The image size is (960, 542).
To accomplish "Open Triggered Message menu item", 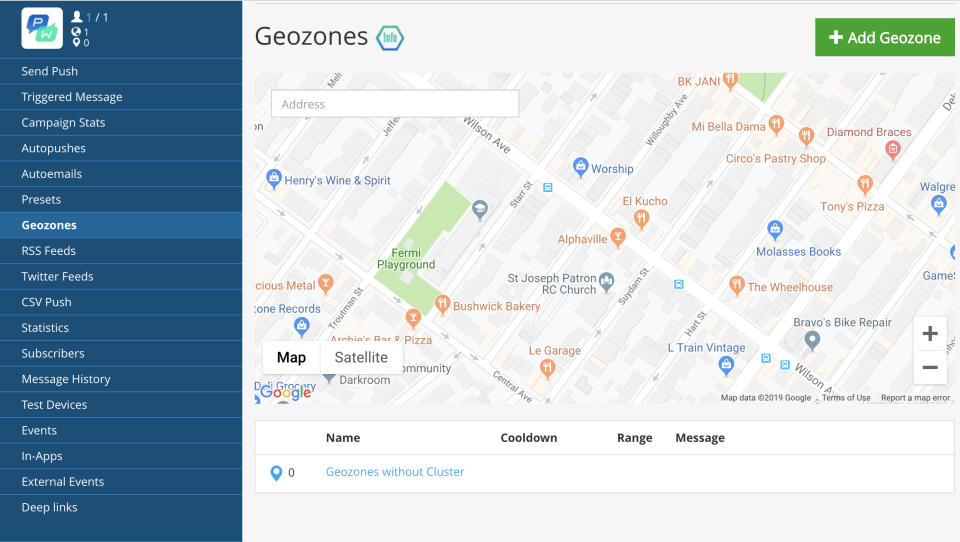I will pos(121,97).
